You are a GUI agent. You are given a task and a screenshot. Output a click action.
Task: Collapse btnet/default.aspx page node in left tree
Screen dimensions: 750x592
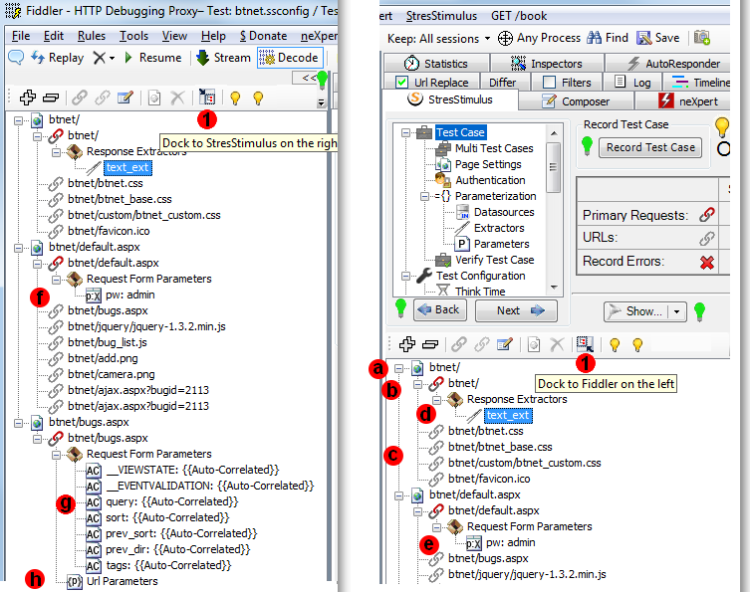click(18, 248)
